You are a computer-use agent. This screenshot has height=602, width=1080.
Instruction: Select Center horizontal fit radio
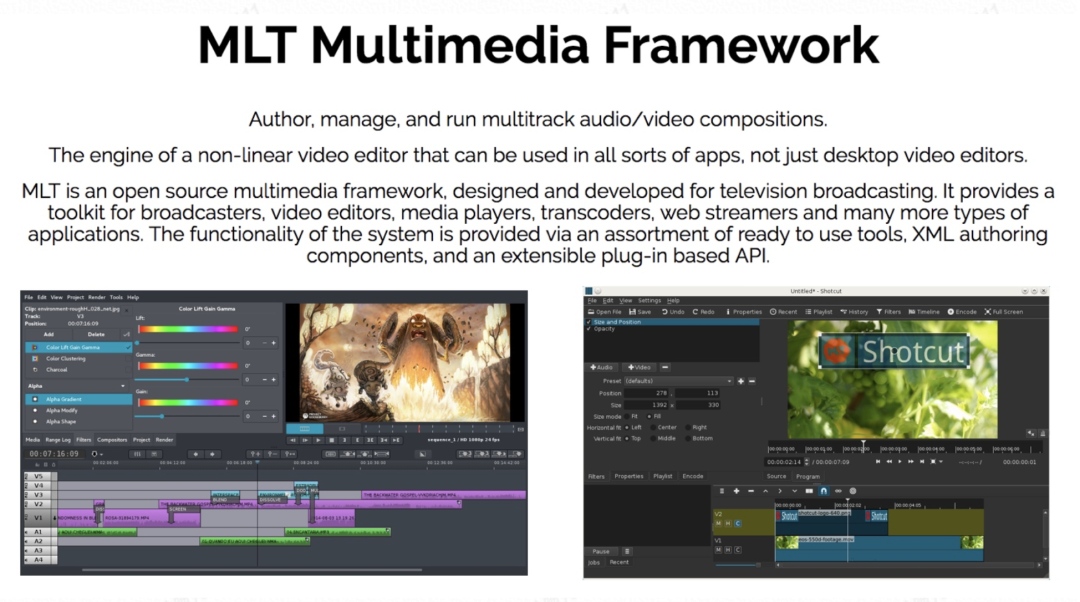[x=653, y=428]
